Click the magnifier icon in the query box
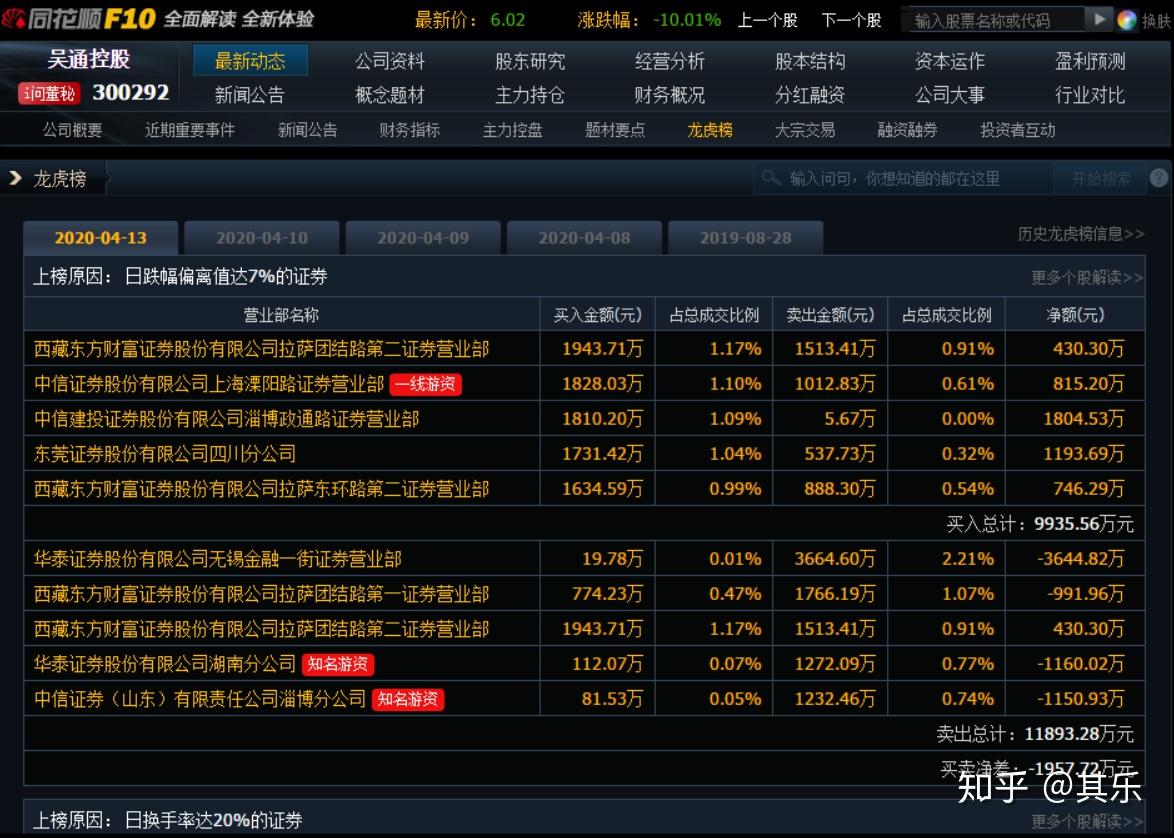Screen dimensions: 1174x838 point(770,178)
